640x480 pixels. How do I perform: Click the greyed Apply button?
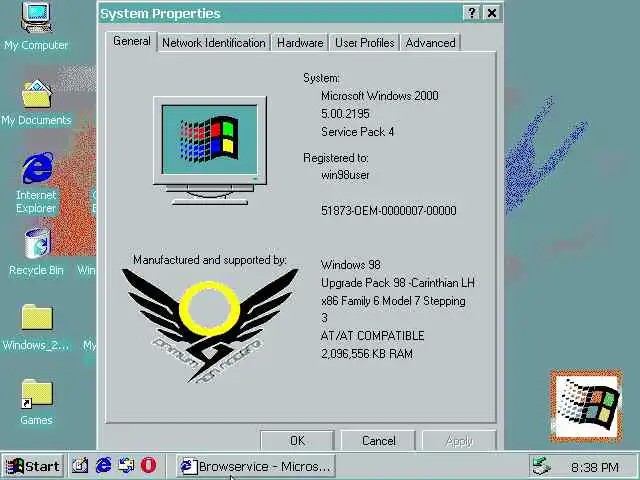pos(459,441)
